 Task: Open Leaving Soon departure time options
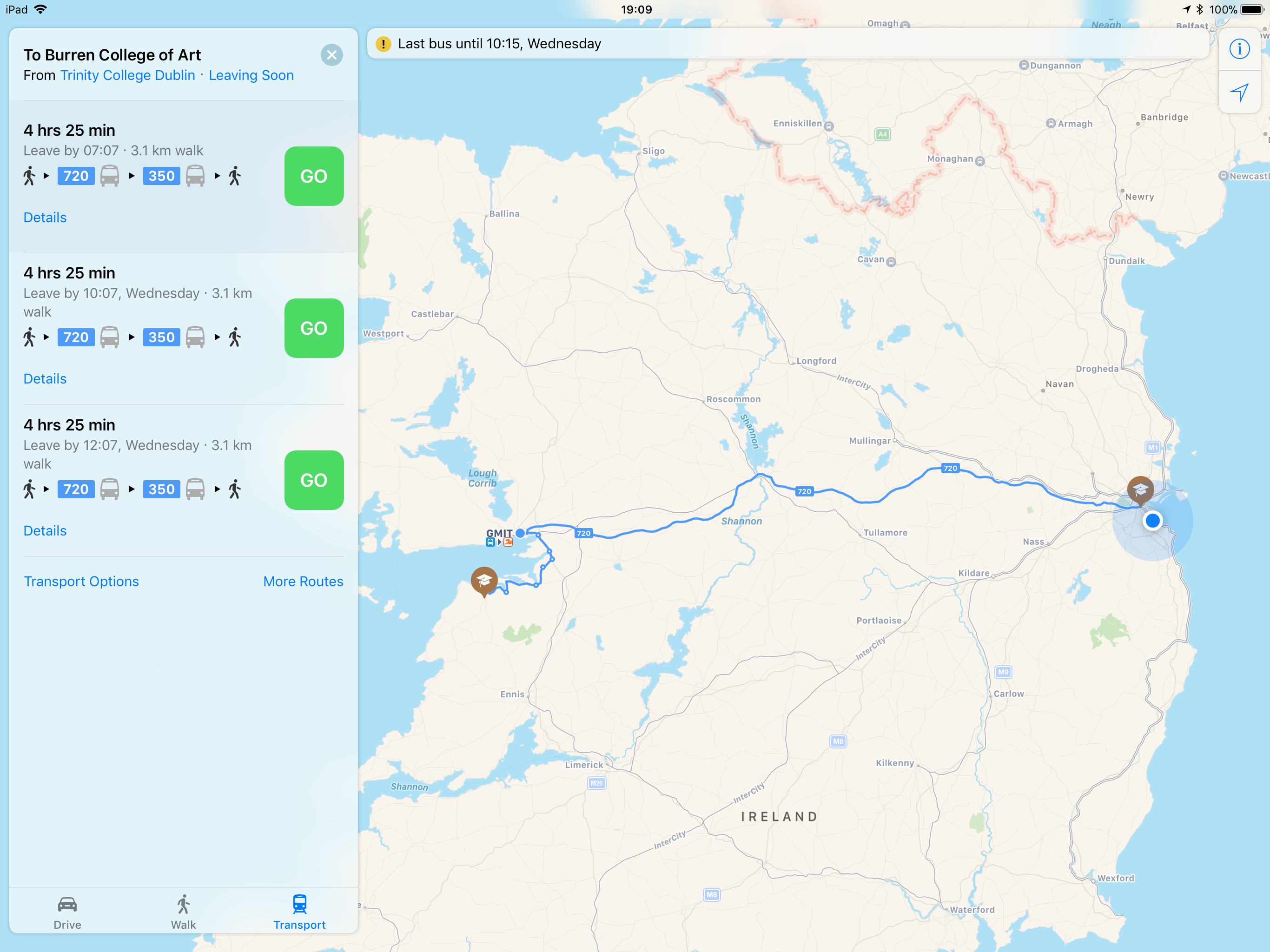[251, 75]
